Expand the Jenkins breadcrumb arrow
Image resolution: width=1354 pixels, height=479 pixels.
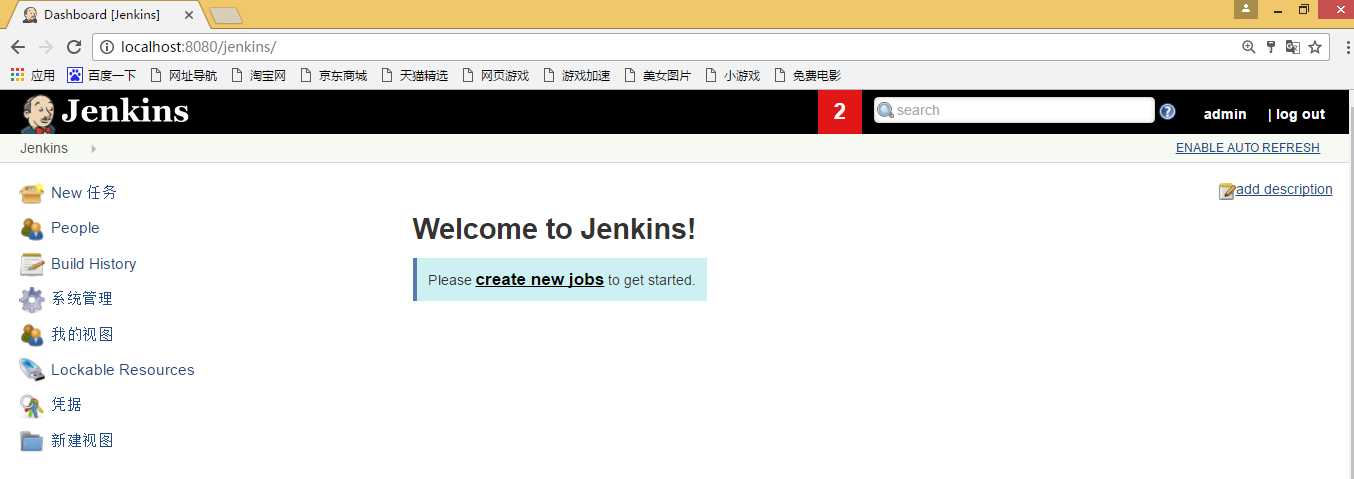93,148
